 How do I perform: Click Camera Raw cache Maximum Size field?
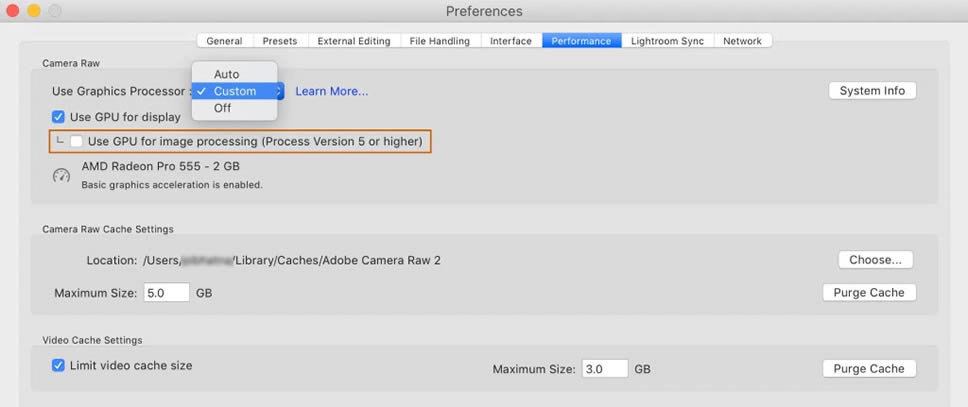[164, 293]
